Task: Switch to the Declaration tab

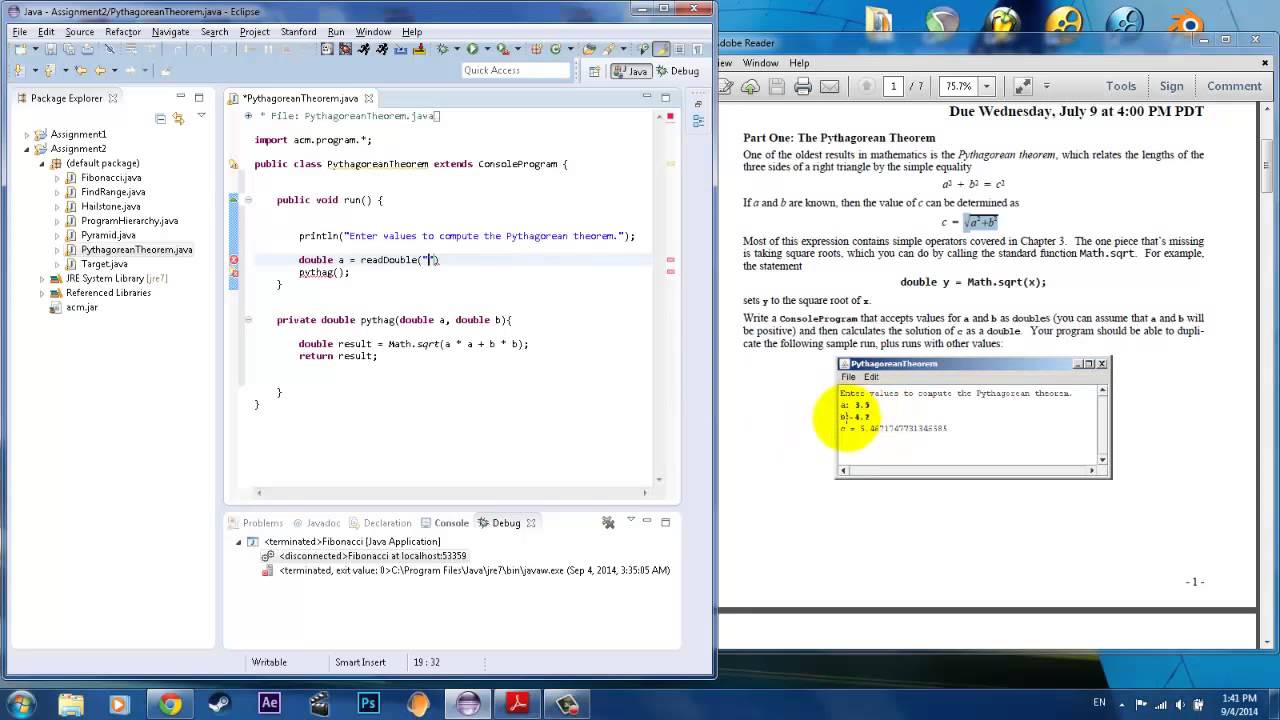Action: click(x=380, y=523)
